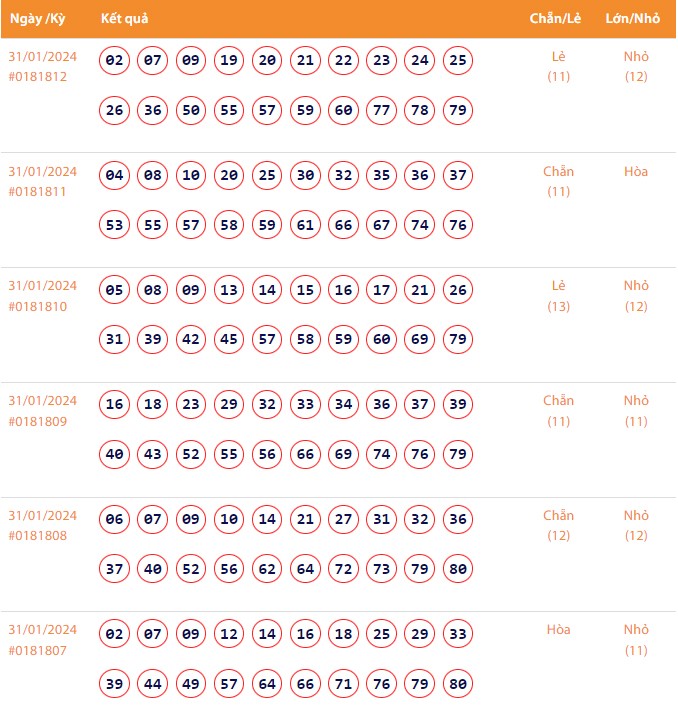Click Chẵn (12) result for draw #0181808
This screenshot has height=721, width=678.
point(559,525)
